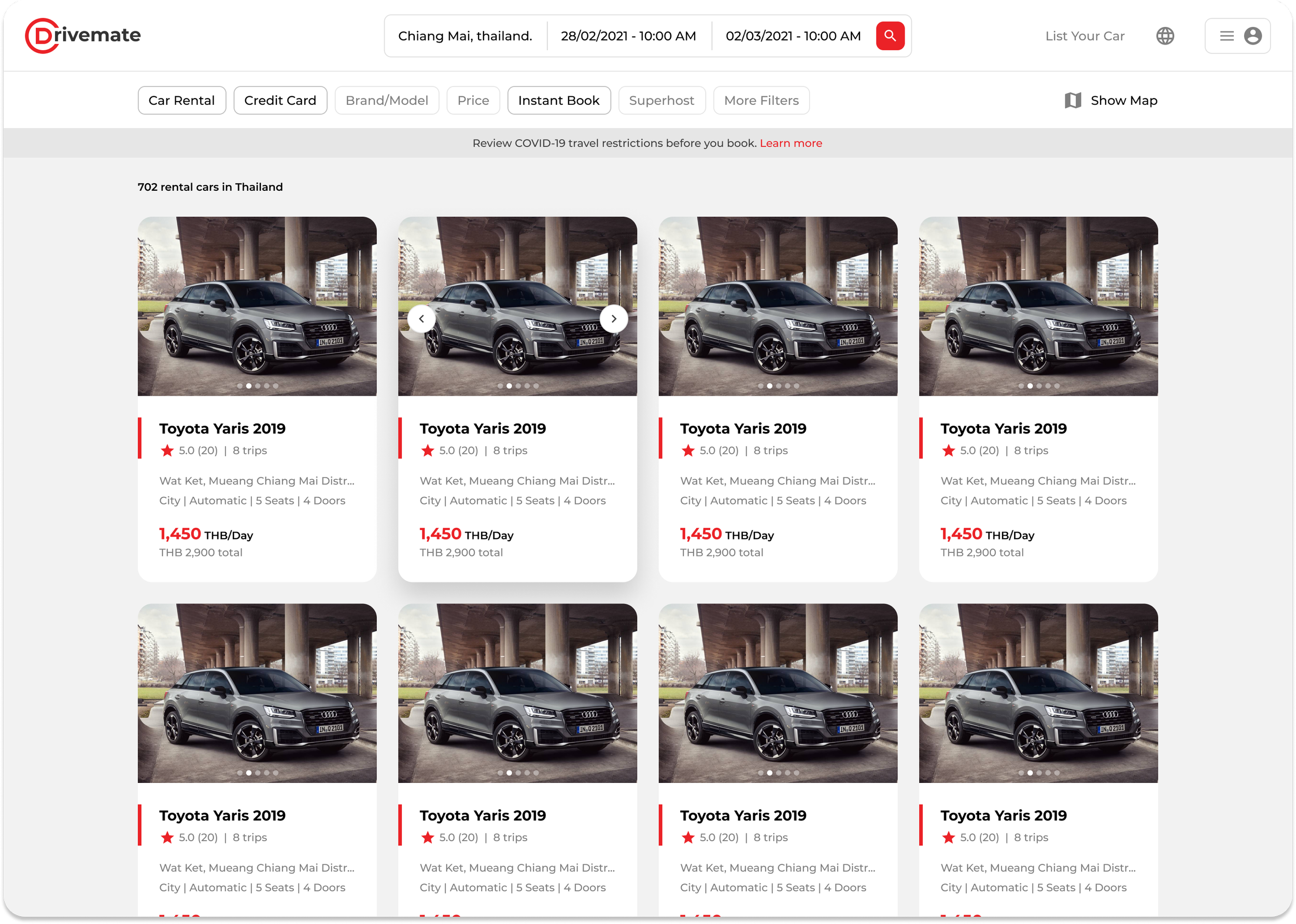
Task: Click the Drivemate logo
Action: coord(83,35)
